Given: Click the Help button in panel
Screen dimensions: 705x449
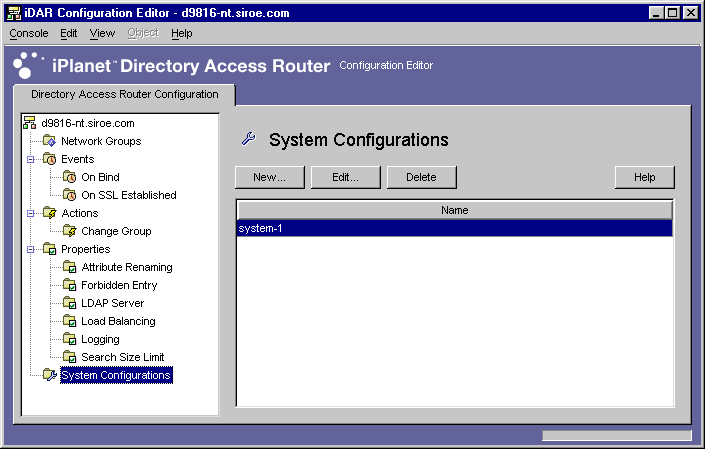Looking at the screenshot, I should coord(644,177).
